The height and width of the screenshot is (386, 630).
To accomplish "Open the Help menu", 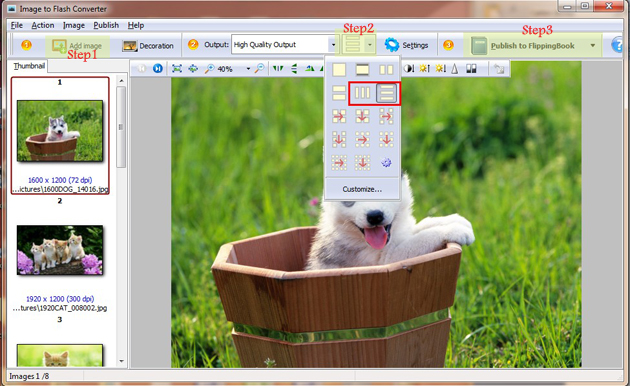I will coord(136,25).
